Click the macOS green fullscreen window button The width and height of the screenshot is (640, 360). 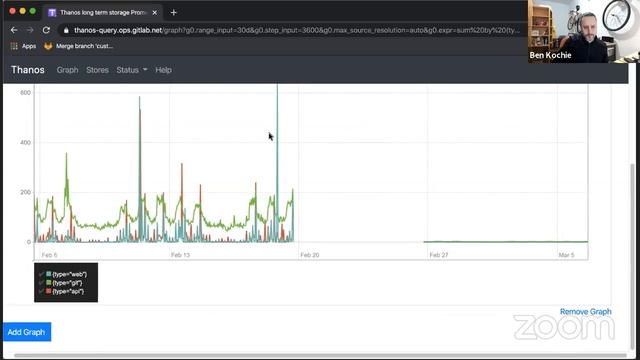[x=33, y=11]
